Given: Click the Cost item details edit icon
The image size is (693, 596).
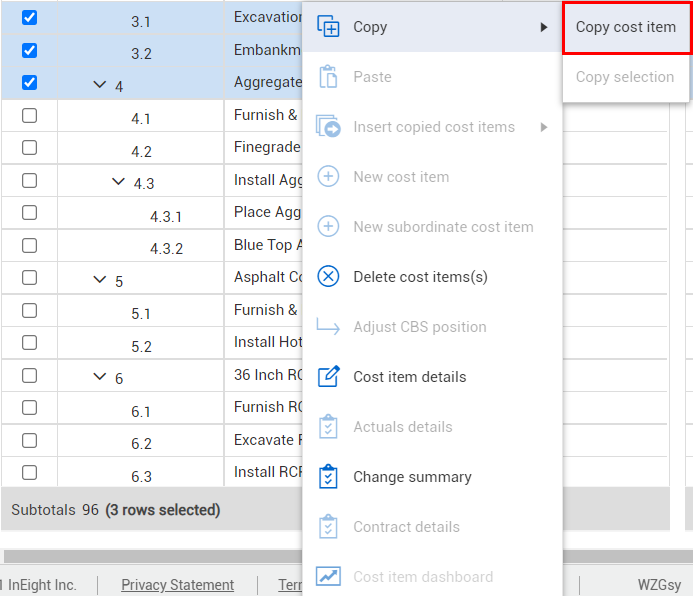Looking at the screenshot, I should (328, 377).
